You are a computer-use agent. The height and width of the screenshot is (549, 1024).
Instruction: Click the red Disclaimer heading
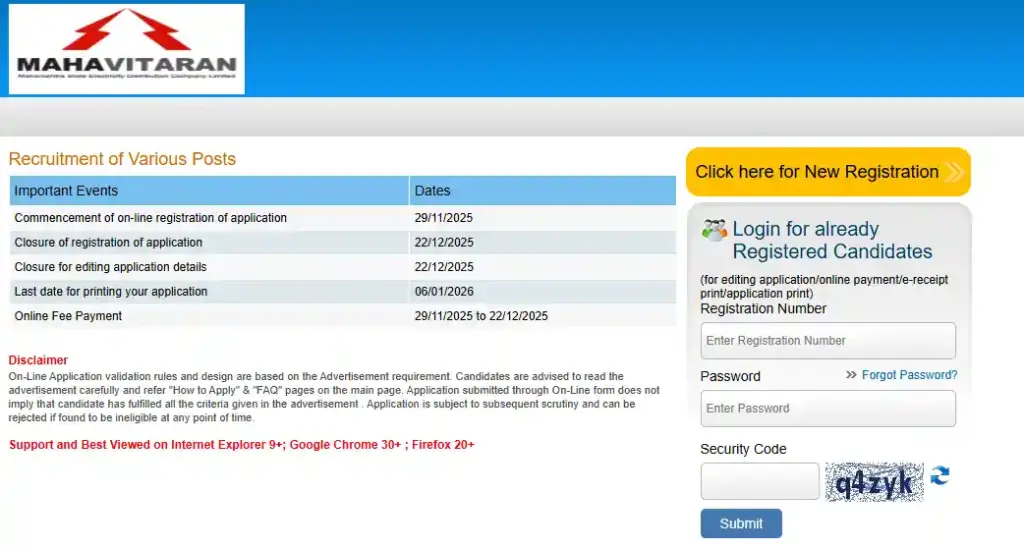38,360
